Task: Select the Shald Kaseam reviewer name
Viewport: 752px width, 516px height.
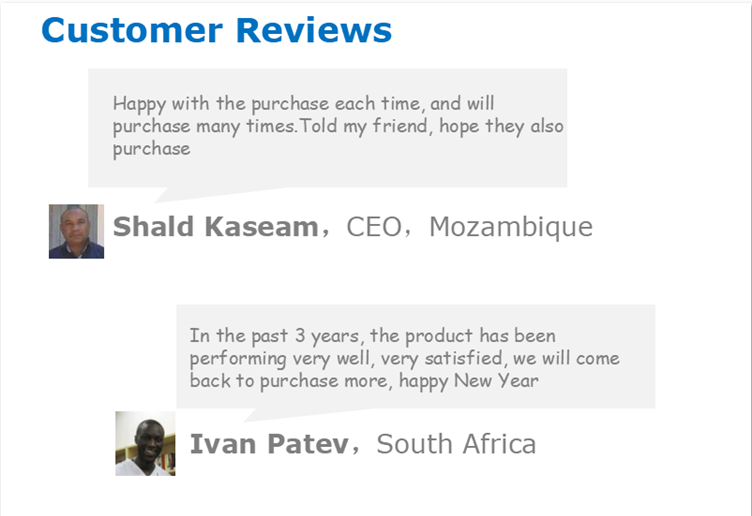Action: point(215,227)
